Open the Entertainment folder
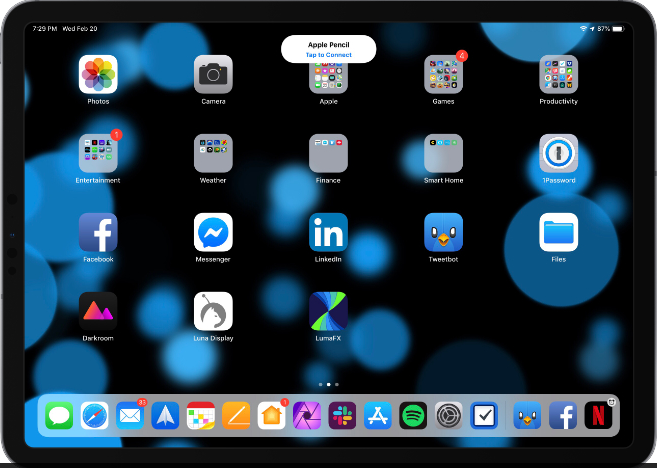This screenshot has height=468, width=657. (98, 153)
